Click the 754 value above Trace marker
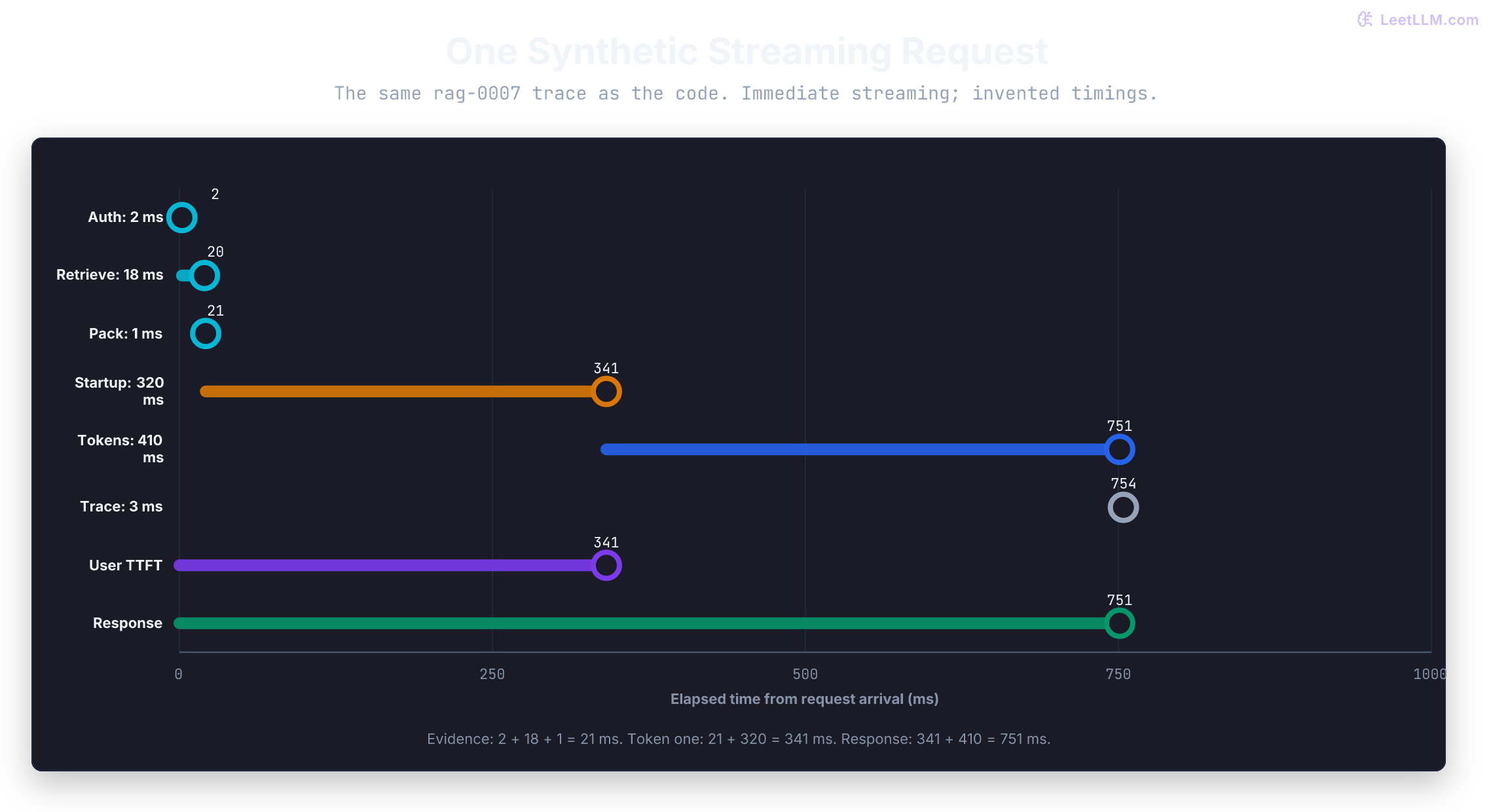The width and height of the screenshot is (1493, 812). point(1124,483)
